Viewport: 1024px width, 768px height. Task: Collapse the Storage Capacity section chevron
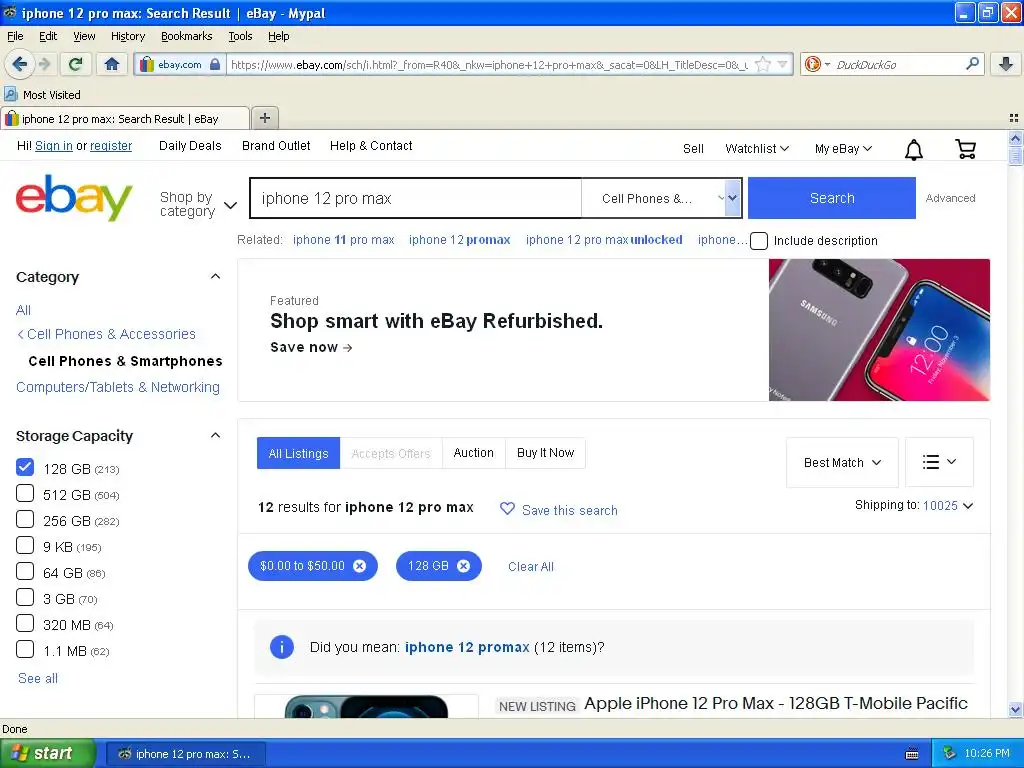216,435
